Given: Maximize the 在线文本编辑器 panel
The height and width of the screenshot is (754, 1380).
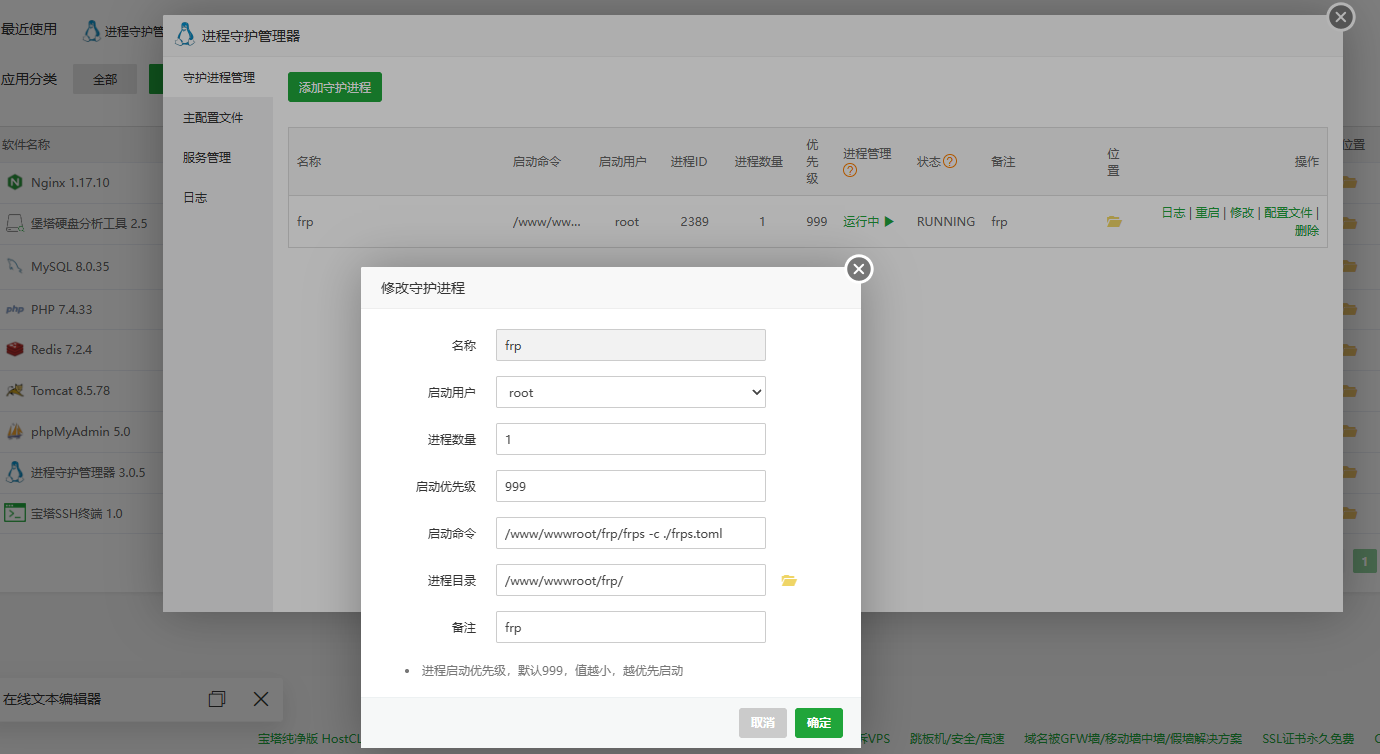Looking at the screenshot, I should (x=217, y=699).
